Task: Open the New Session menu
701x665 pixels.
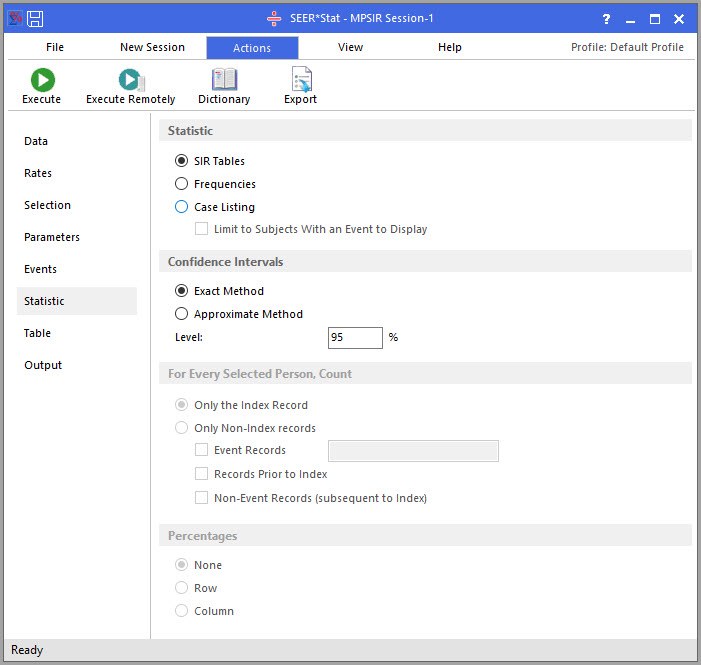Action: (x=152, y=47)
